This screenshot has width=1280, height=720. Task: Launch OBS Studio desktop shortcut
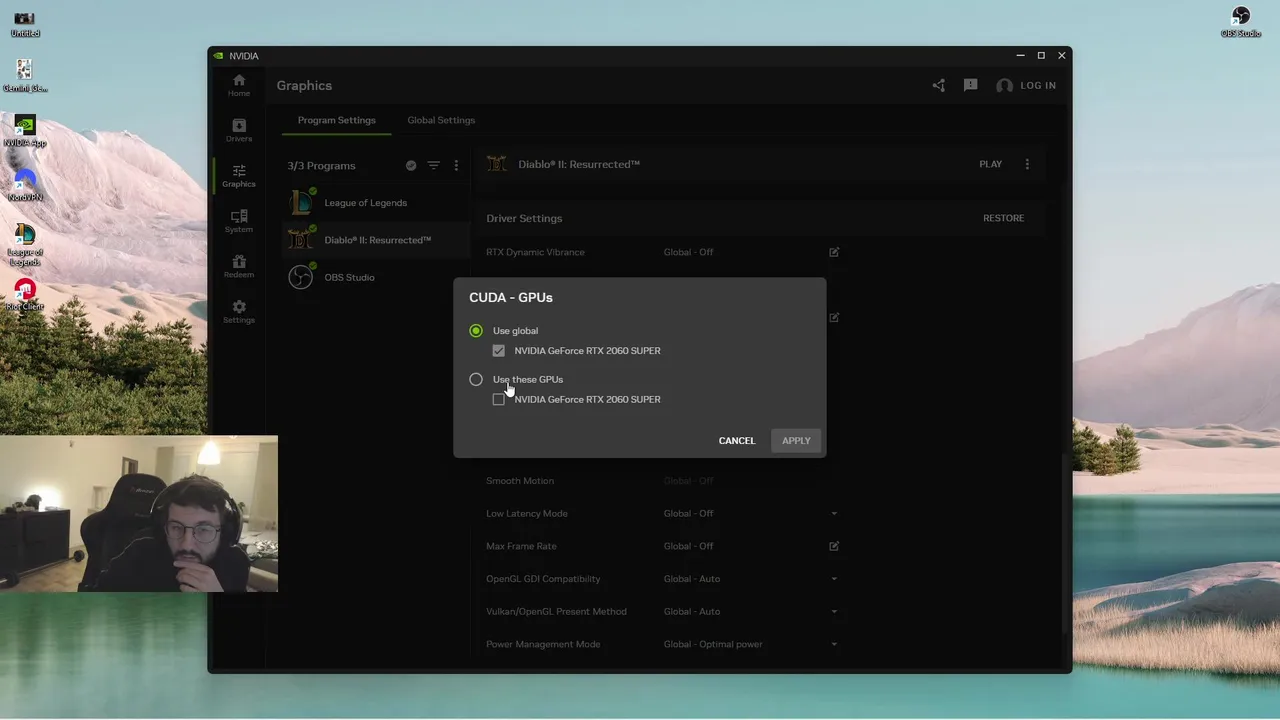(1241, 22)
